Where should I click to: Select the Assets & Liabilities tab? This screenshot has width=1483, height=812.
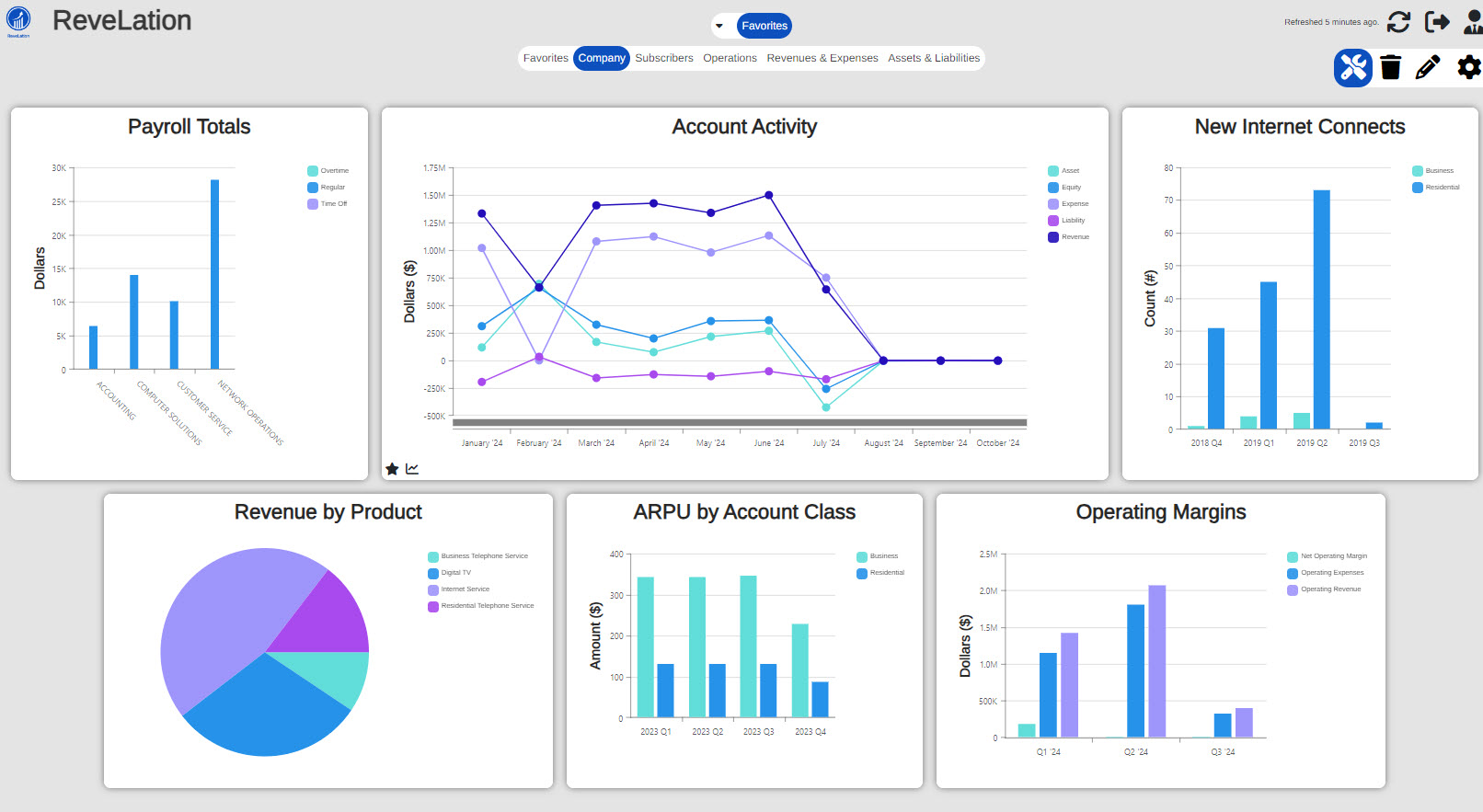[933, 58]
